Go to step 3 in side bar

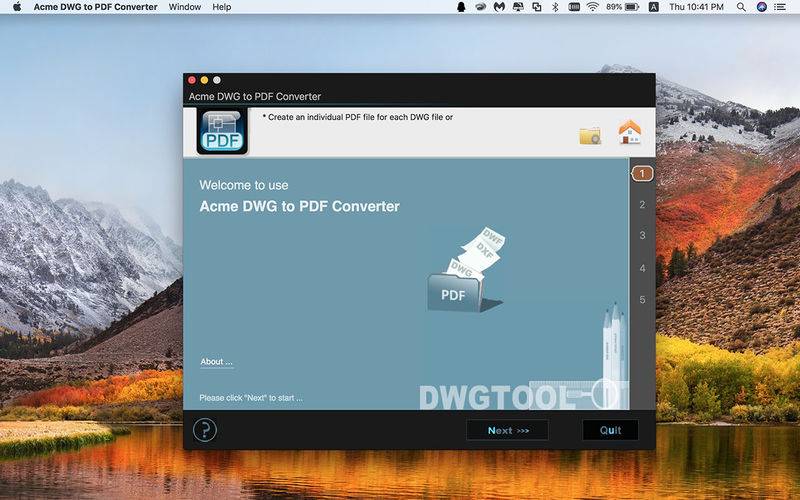[642, 235]
